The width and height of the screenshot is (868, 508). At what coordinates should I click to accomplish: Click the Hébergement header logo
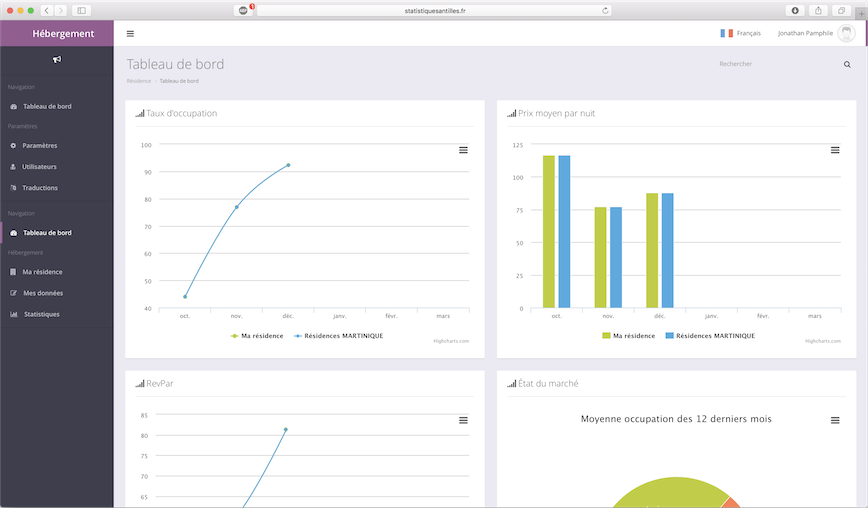point(63,33)
